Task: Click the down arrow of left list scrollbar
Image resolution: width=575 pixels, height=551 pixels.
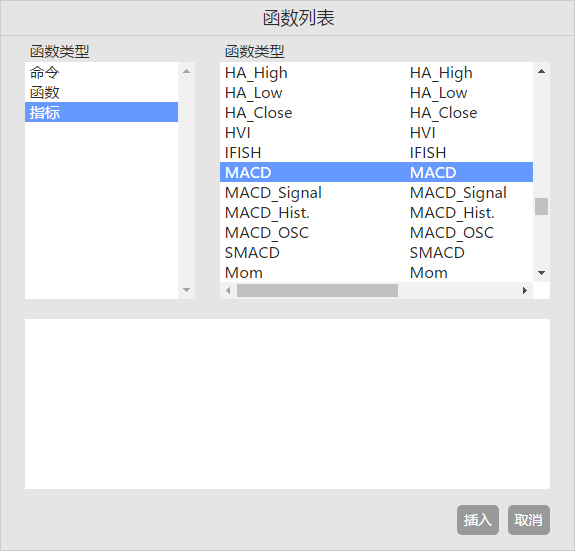Action: coord(186,290)
